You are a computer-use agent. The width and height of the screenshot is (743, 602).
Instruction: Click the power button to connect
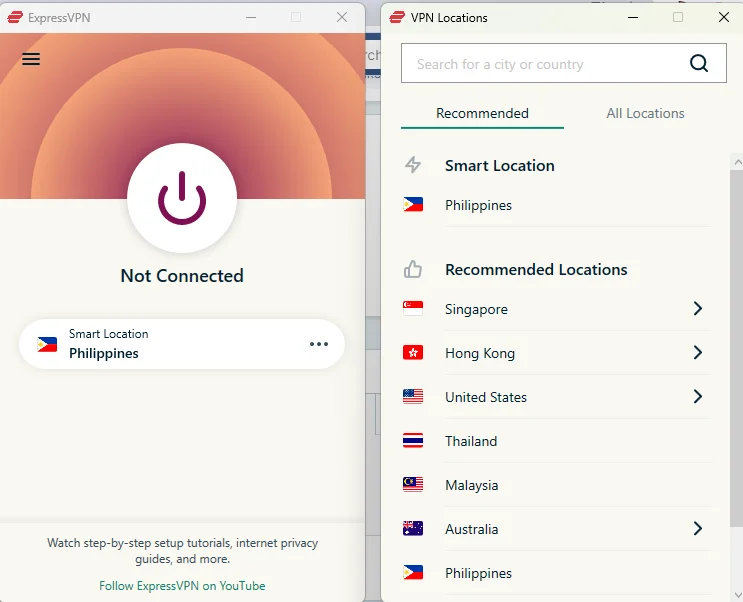point(182,198)
